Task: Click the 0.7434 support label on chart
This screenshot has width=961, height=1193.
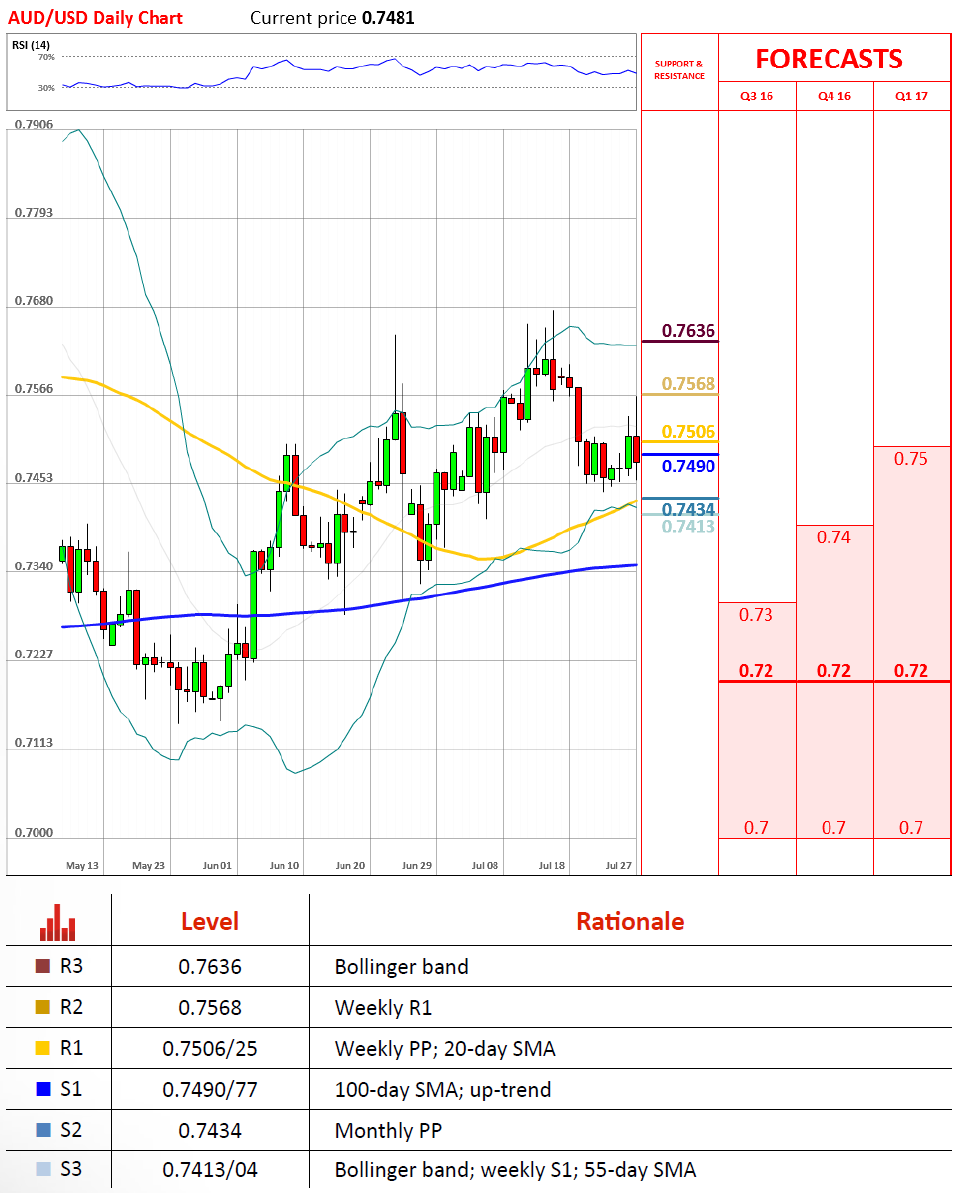Action: click(688, 508)
